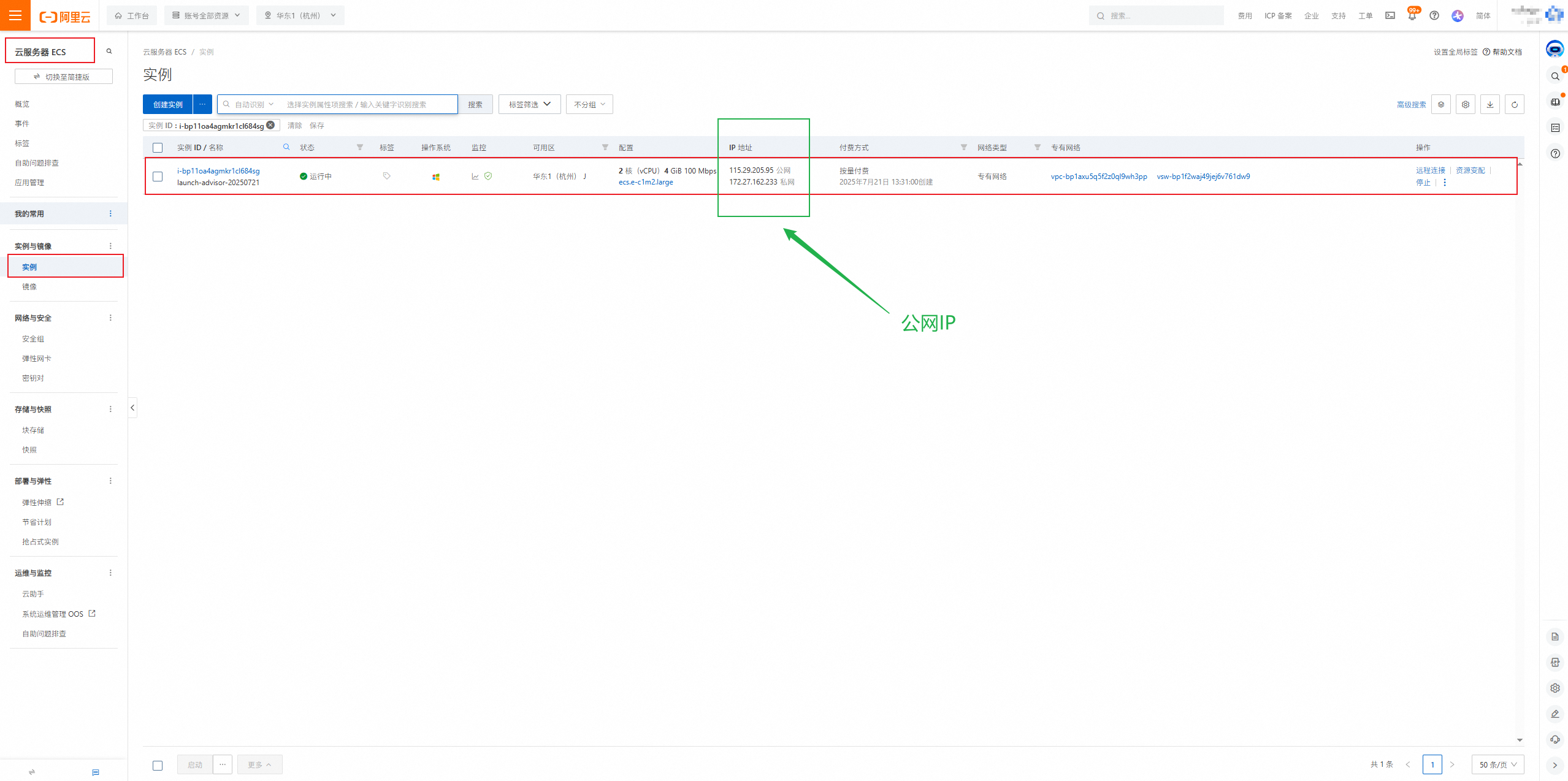Viewport: 1568px width, 781px height.
Task: Open the notification bell icon
Action: [x=1412, y=16]
